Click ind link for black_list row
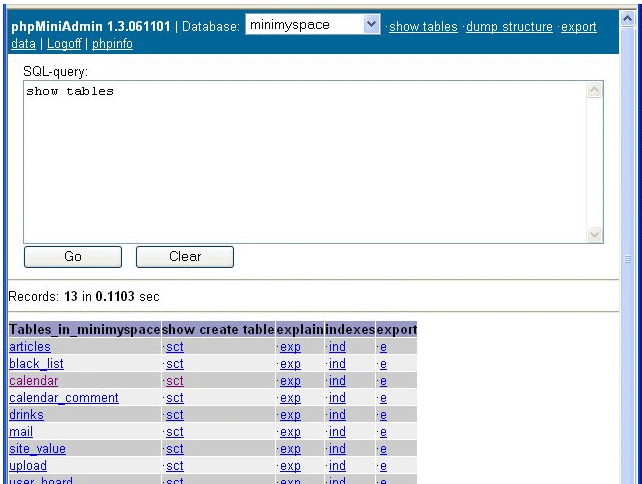 (x=337, y=364)
